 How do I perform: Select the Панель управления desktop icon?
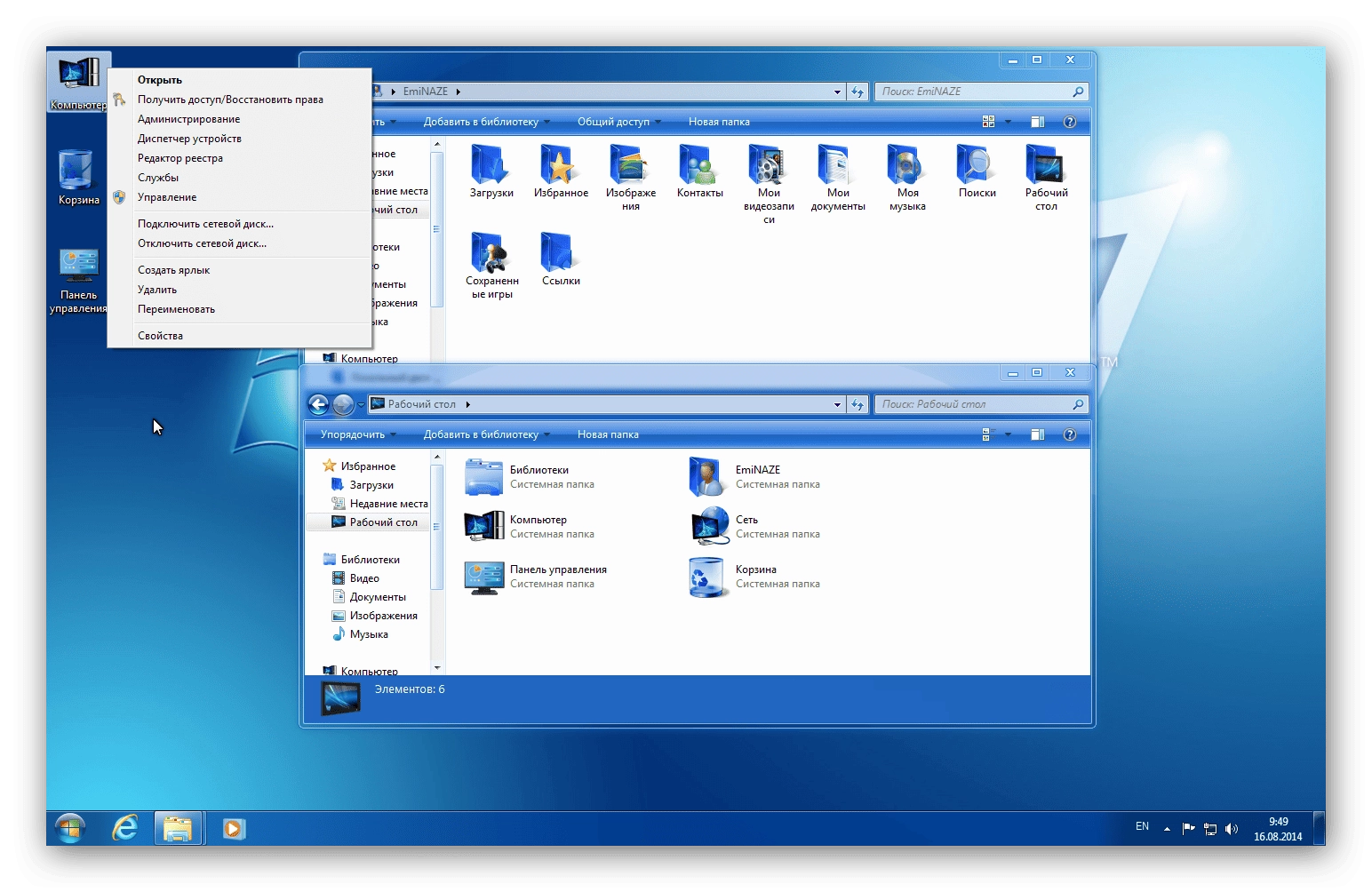(x=78, y=281)
